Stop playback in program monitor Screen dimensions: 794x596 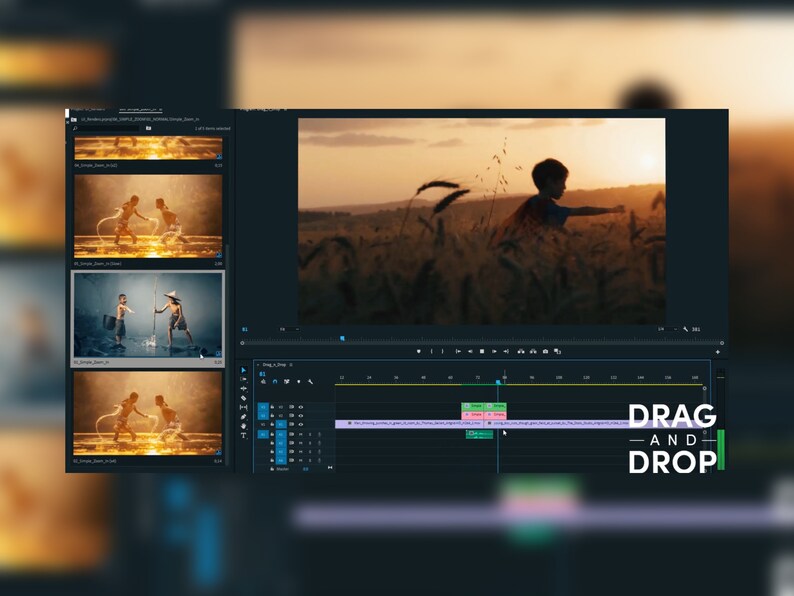point(482,351)
